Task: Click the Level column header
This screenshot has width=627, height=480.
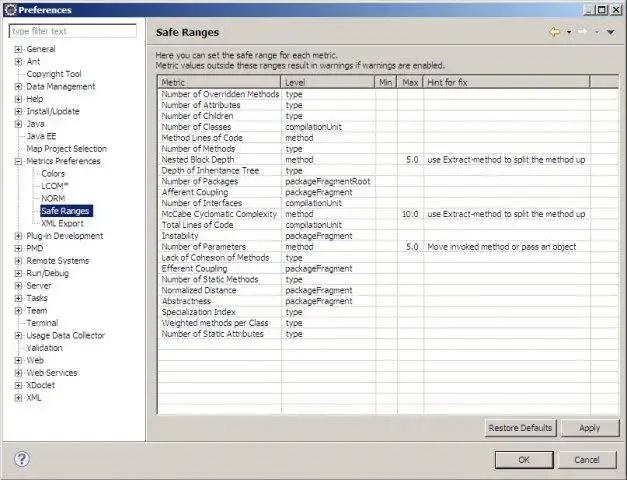Action: (327, 82)
